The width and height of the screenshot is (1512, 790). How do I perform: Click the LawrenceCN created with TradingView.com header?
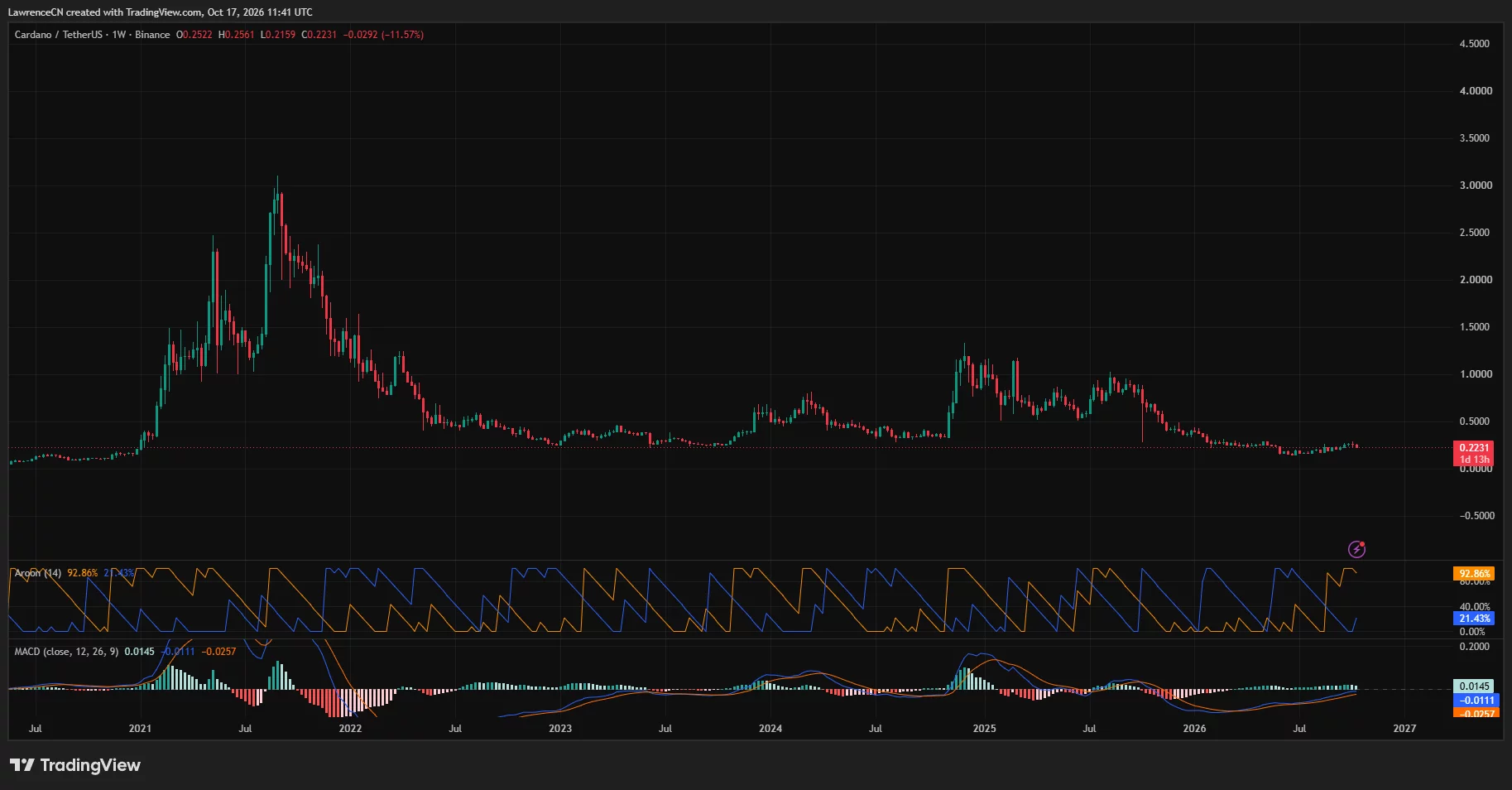tap(161, 12)
